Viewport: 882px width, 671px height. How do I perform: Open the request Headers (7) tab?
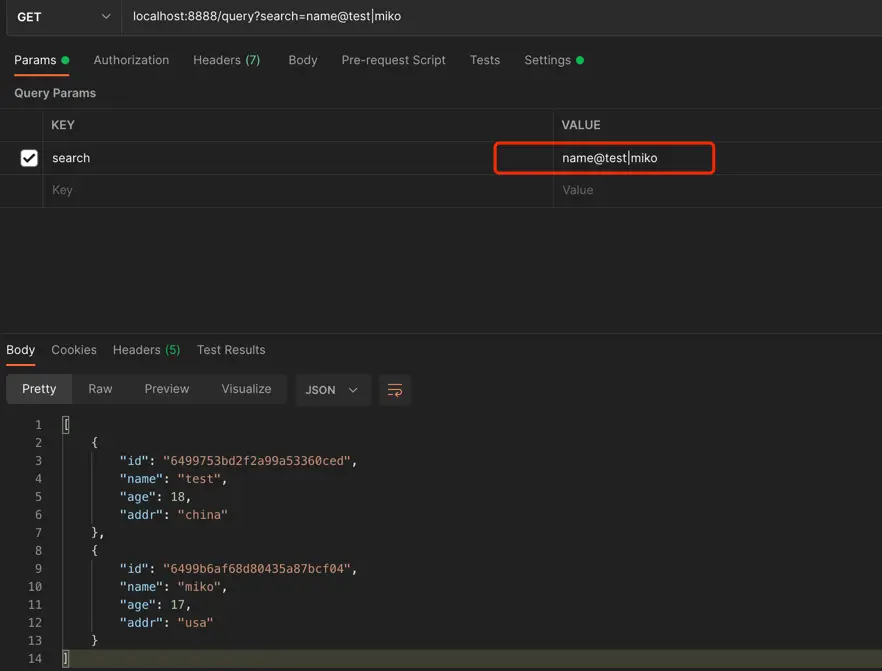click(226, 60)
